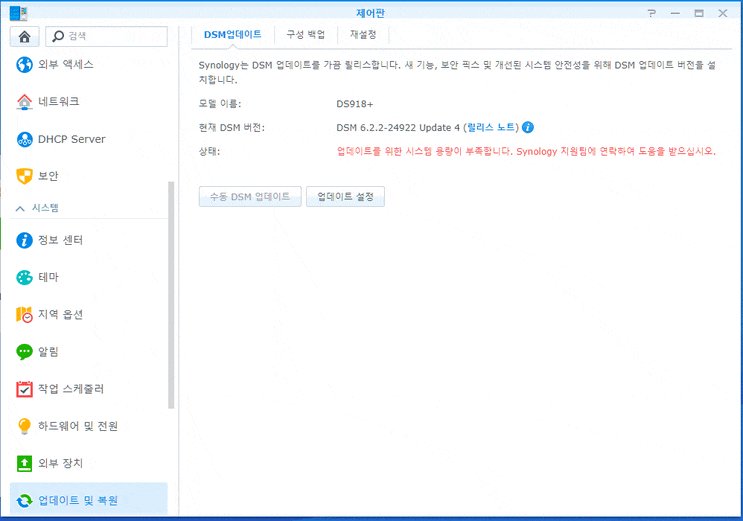This screenshot has width=743, height=521.
Task: Open 지역 옵션 settings
Action: pyautogui.click(x=89, y=314)
